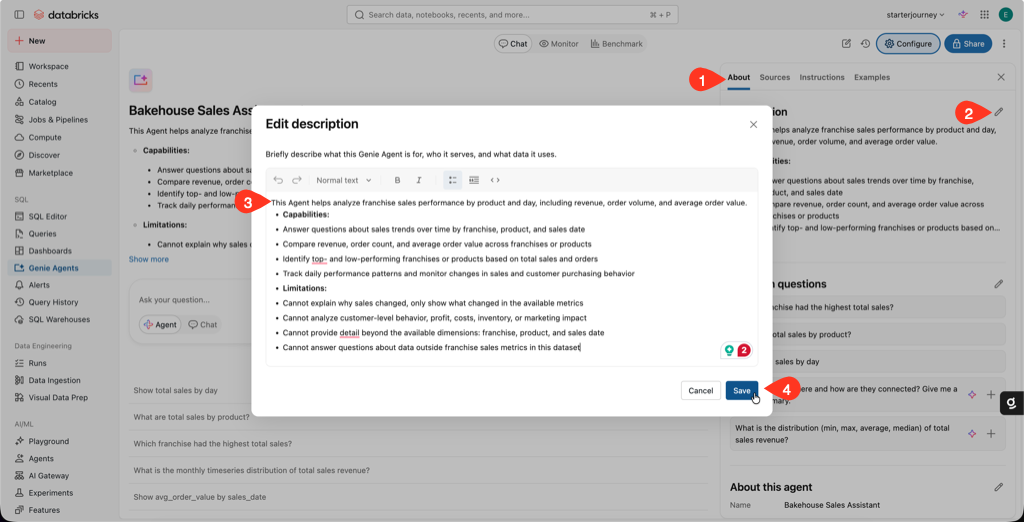Toggle the bulleted list button
This screenshot has height=522, width=1024.
click(x=453, y=180)
